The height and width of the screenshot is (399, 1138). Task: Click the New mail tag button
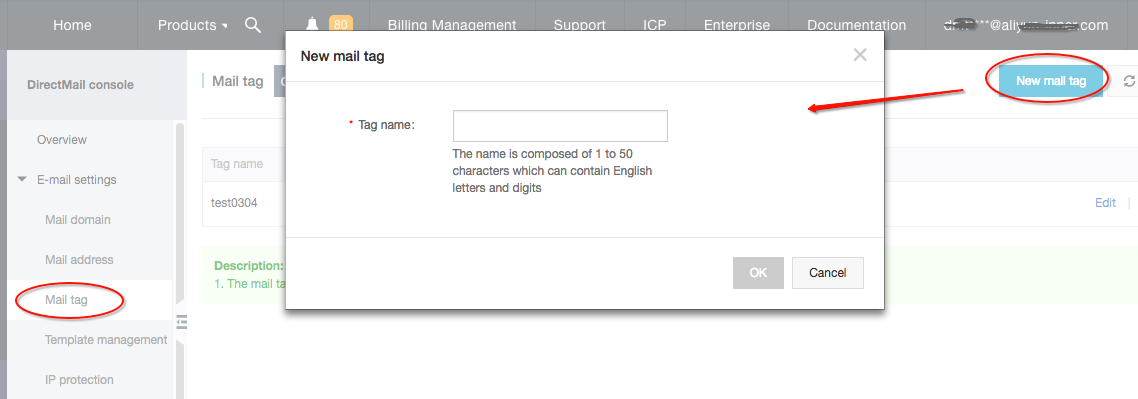tap(1051, 81)
